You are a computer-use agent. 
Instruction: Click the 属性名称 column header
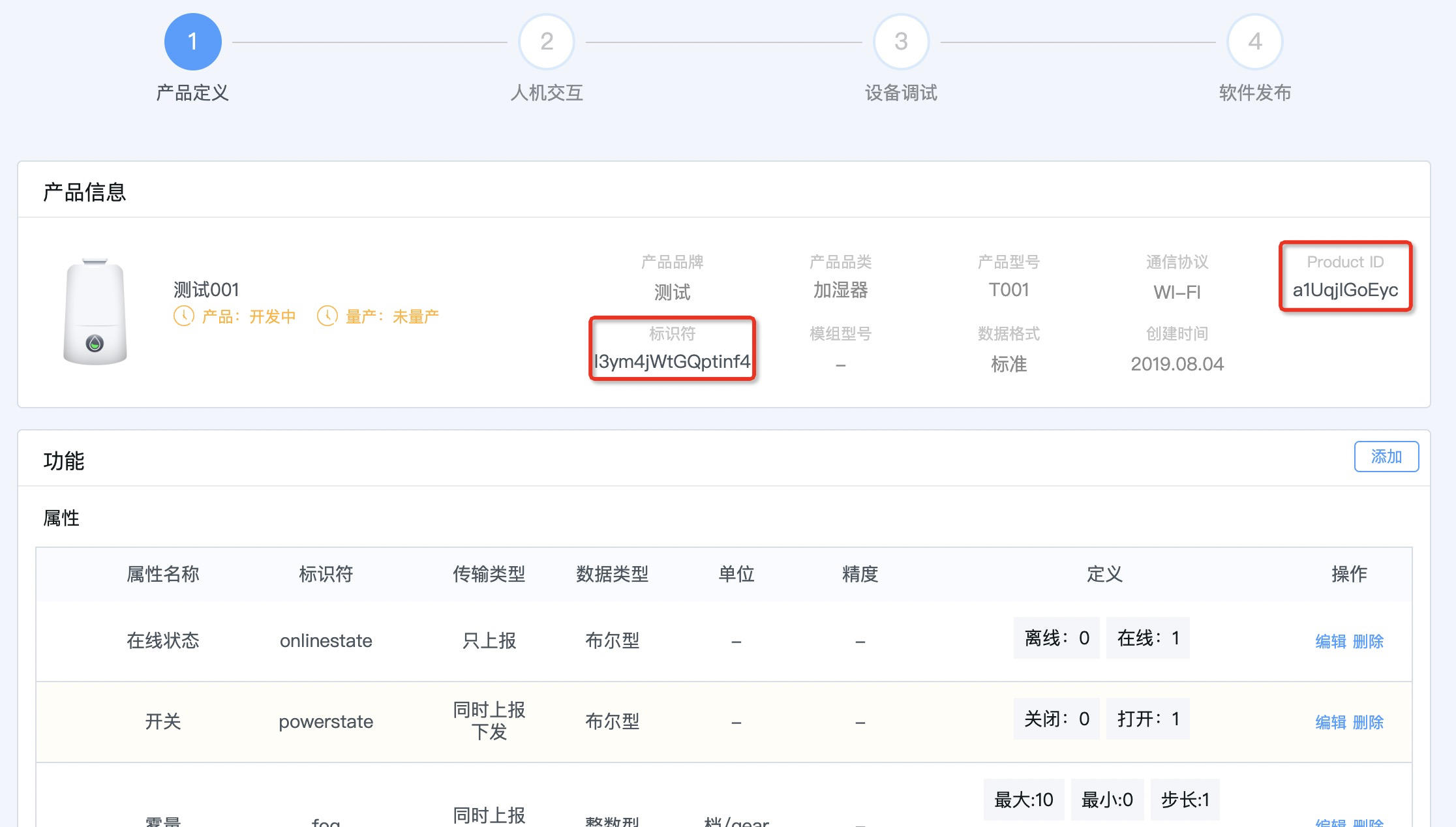click(x=162, y=574)
